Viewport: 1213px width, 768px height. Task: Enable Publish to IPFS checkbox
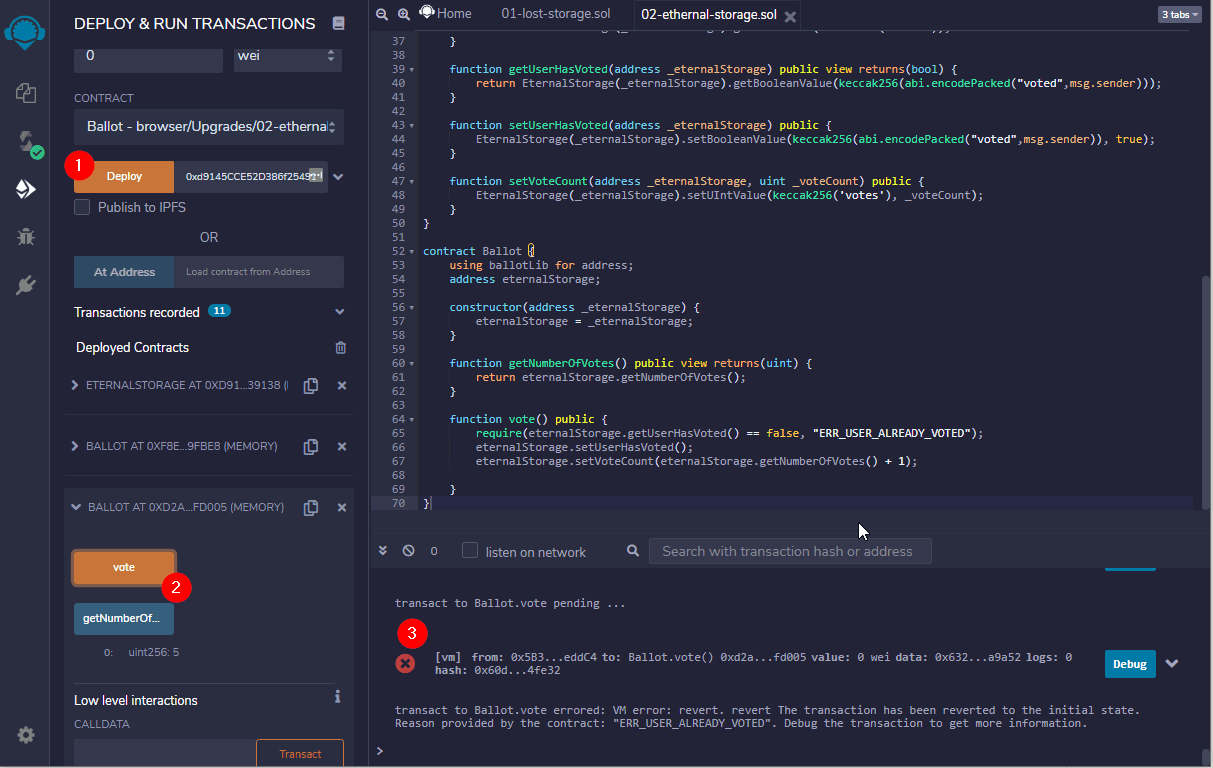point(82,207)
